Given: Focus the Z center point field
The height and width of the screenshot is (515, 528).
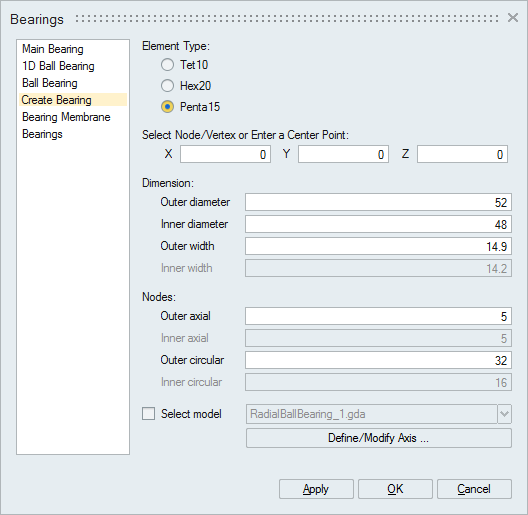Looking at the screenshot, I should (462, 154).
